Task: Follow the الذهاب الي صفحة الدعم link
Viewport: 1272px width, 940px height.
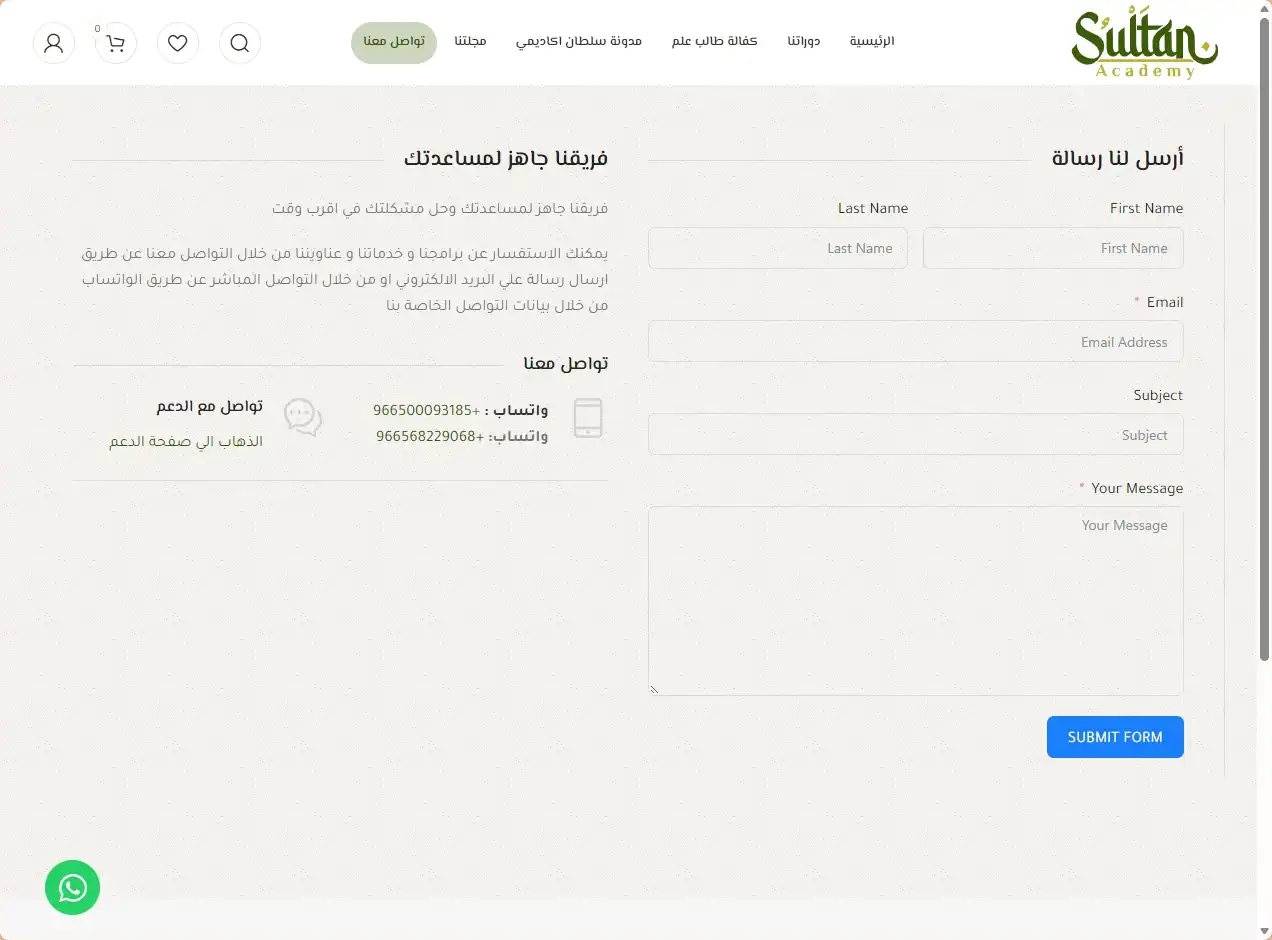Action: 186,442
